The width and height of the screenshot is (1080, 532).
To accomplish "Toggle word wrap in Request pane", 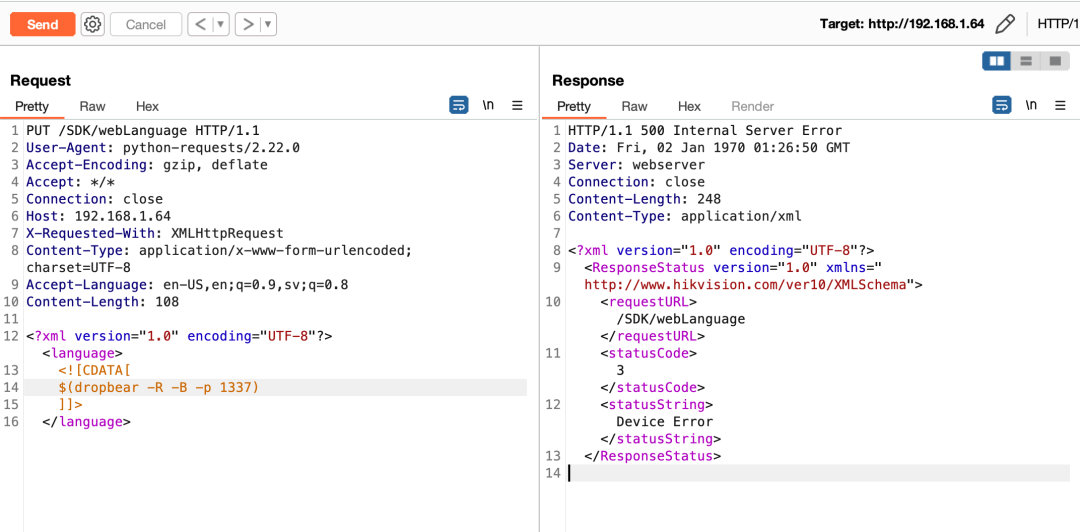I will (x=459, y=105).
